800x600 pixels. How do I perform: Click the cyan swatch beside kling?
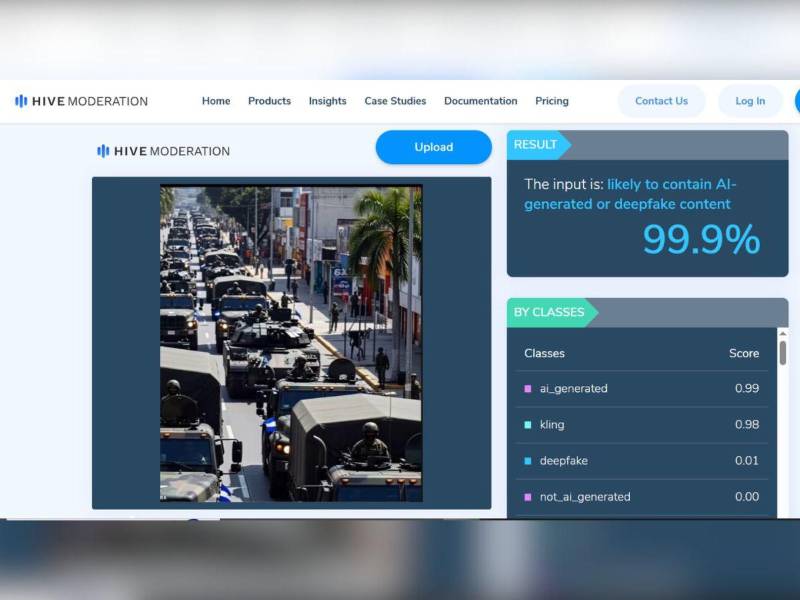528,425
